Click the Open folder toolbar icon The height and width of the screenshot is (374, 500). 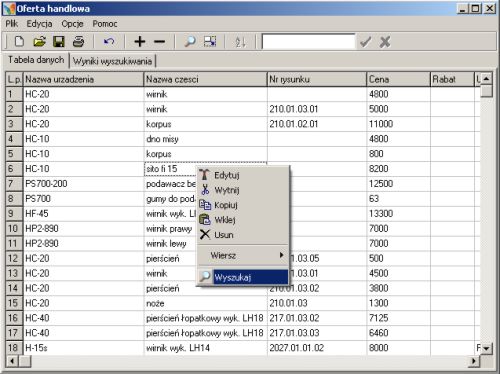39,42
